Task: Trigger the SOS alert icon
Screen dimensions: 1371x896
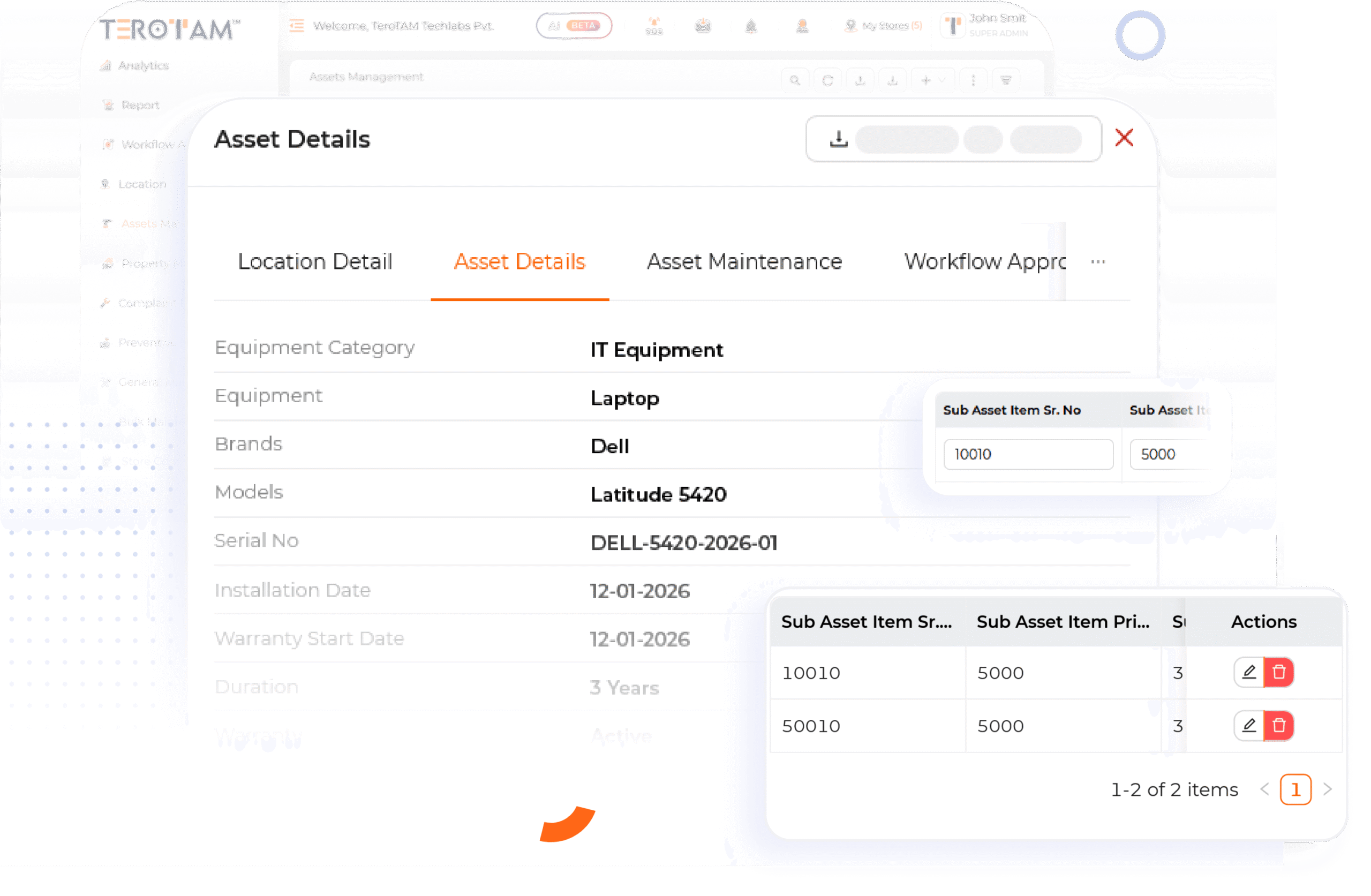Action: [653, 26]
